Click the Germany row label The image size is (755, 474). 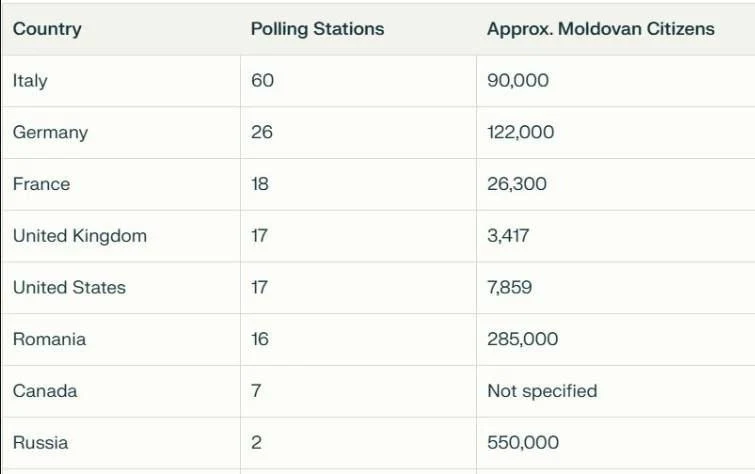point(50,133)
